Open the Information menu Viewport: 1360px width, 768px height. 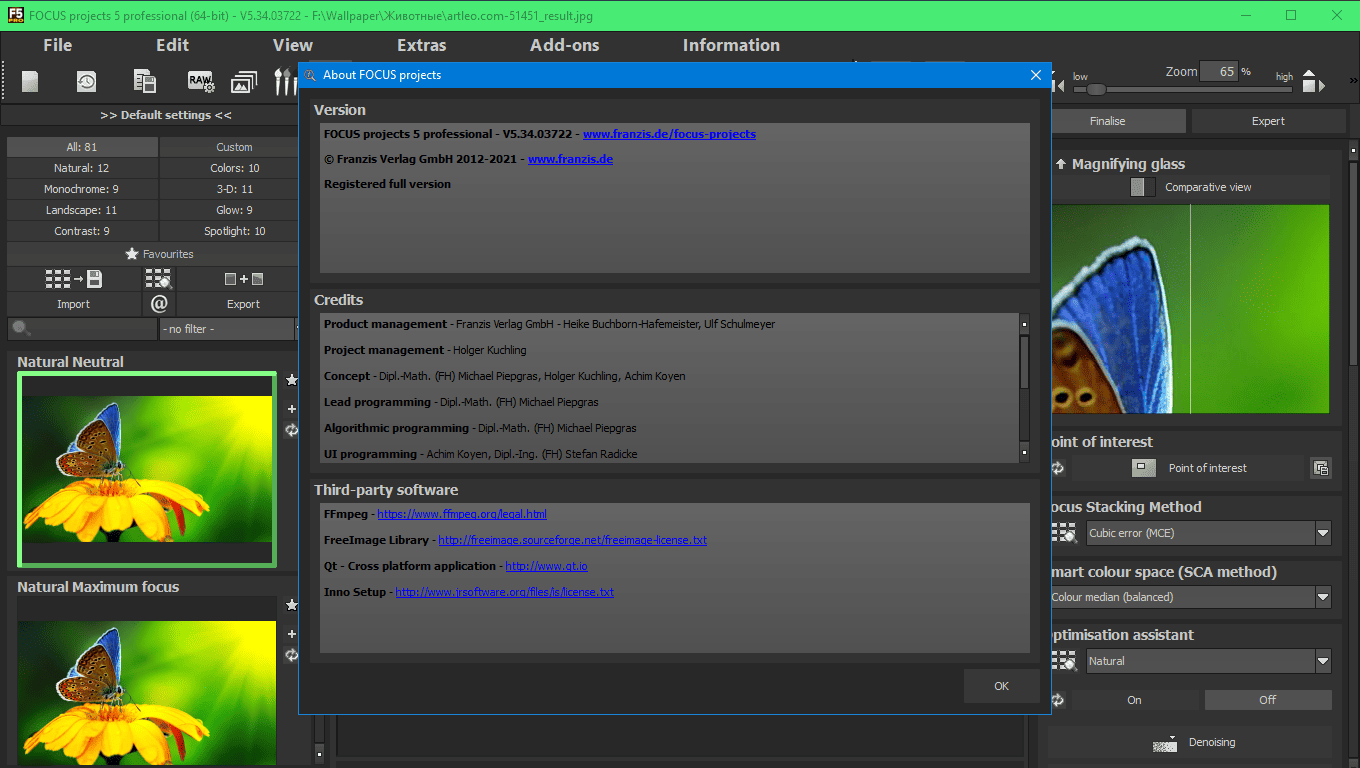click(731, 45)
